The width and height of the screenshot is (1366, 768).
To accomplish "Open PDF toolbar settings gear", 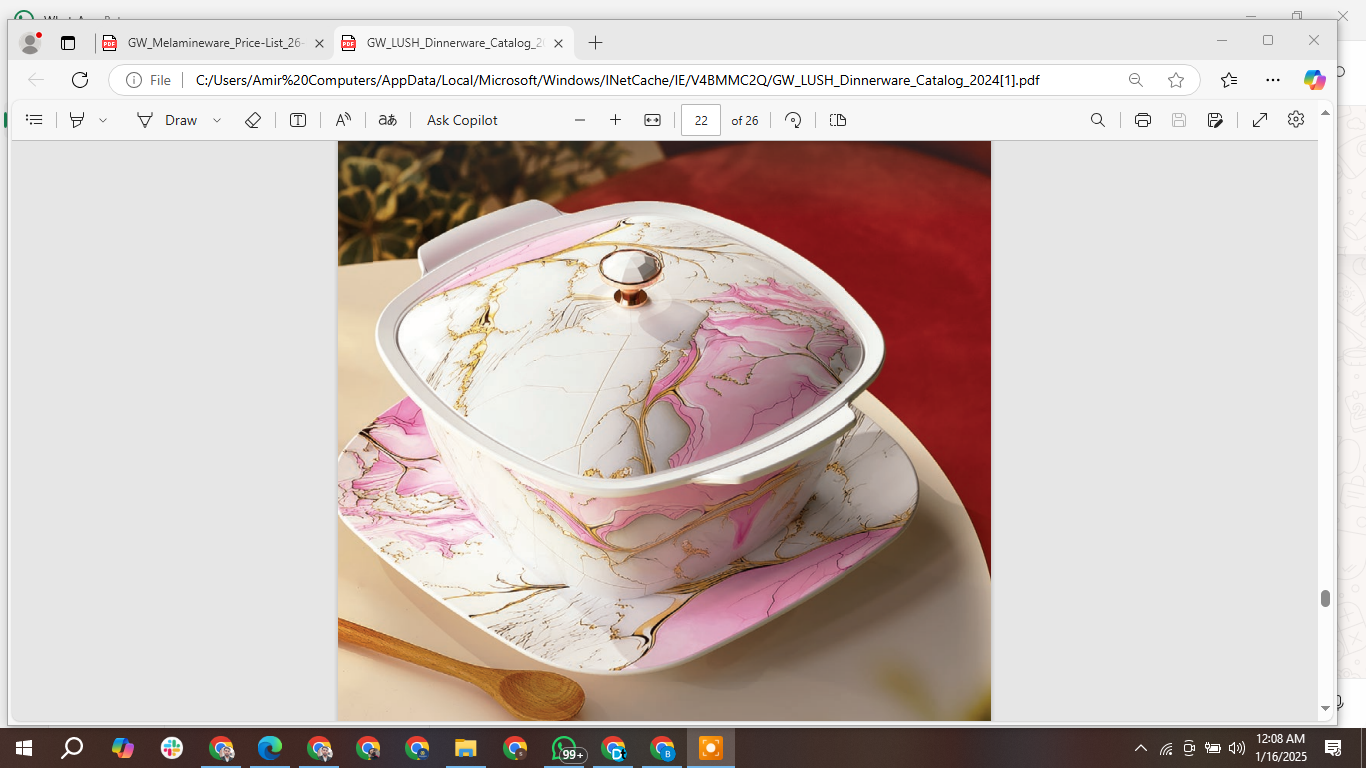I will [x=1296, y=120].
